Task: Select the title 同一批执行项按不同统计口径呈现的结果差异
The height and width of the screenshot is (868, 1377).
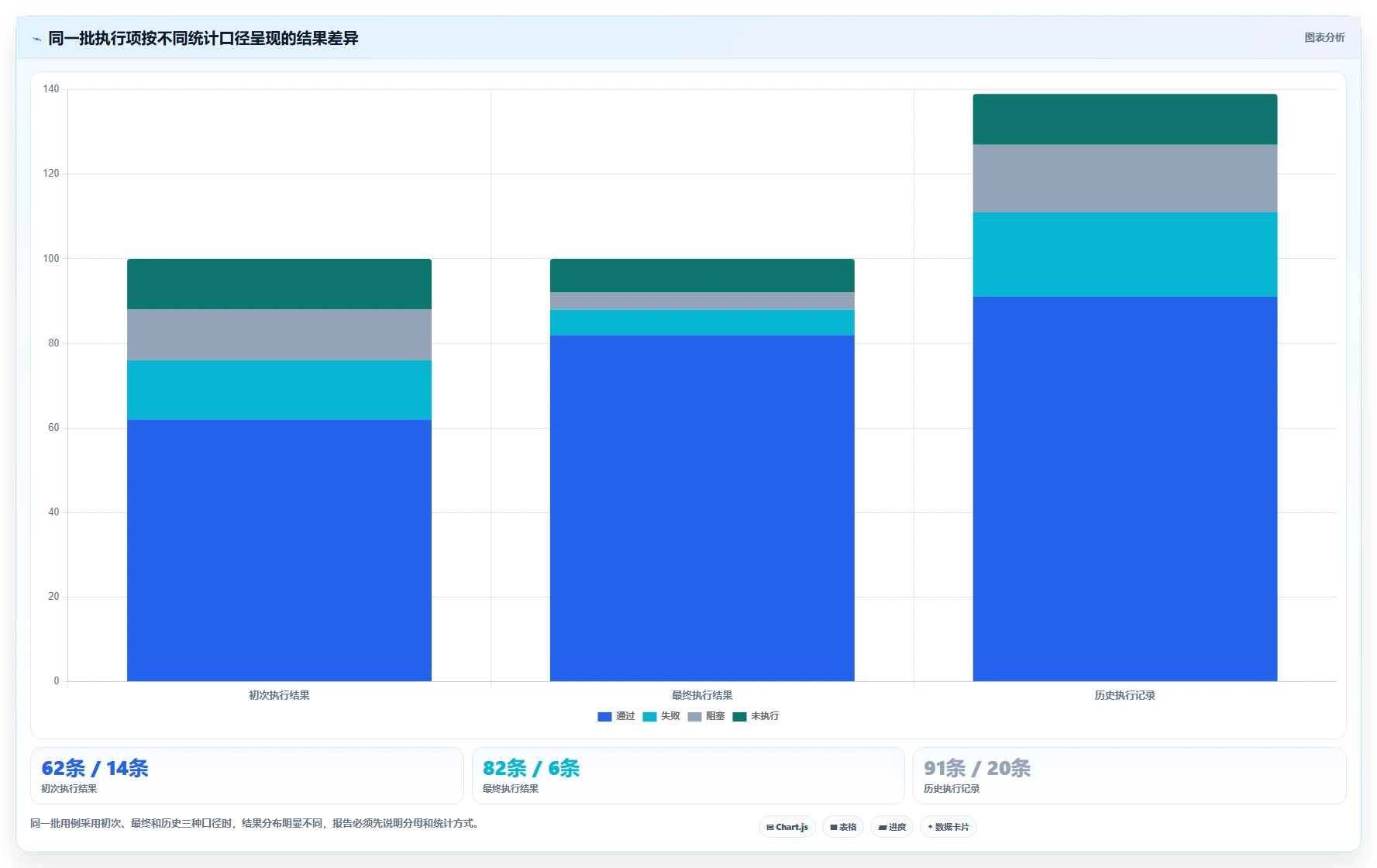Action: click(x=203, y=38)
